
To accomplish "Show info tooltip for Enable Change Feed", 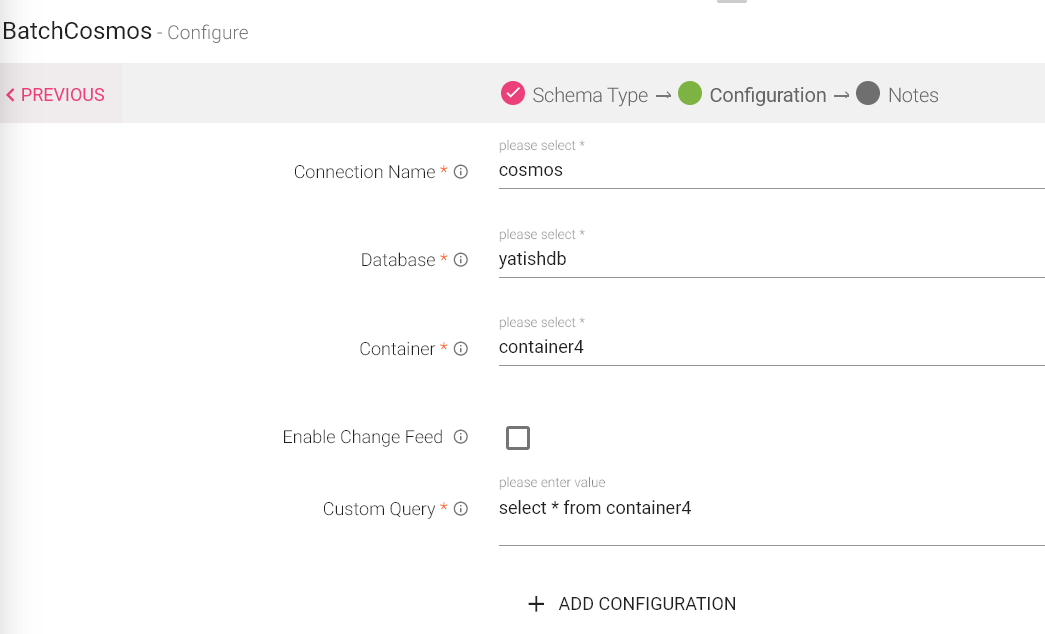I will pos(461,437).
